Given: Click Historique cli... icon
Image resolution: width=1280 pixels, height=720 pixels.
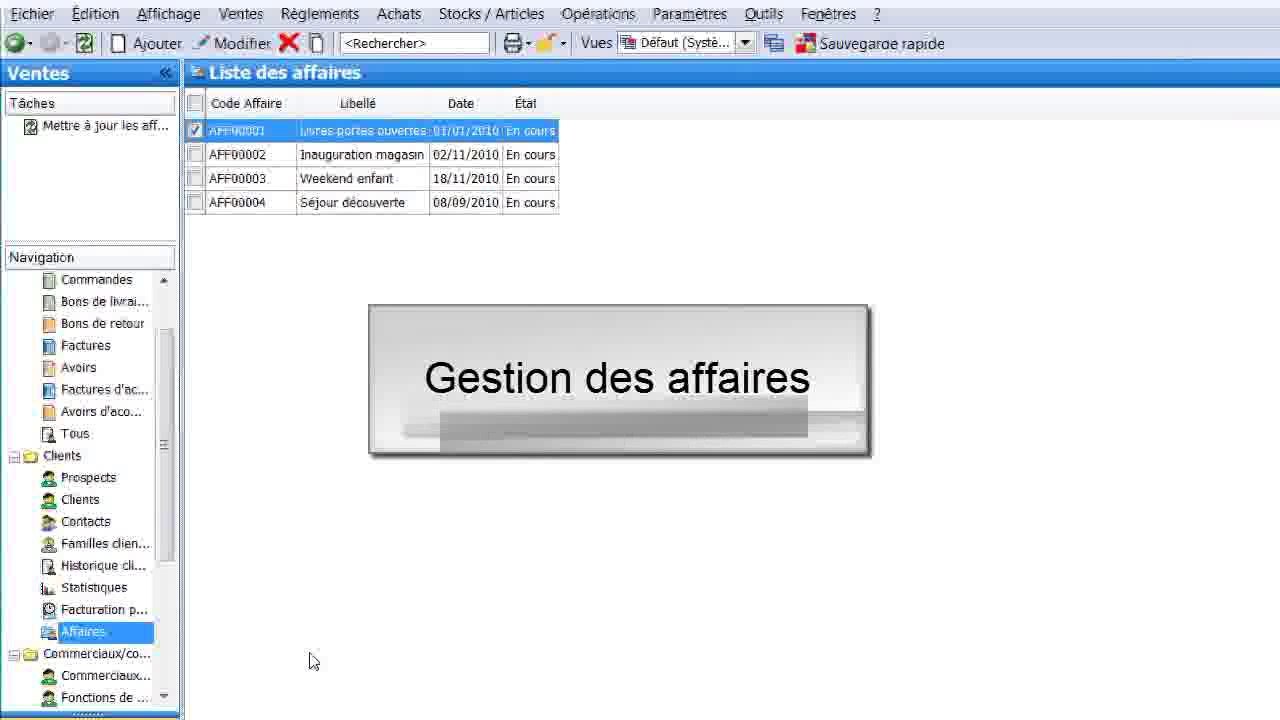Looking at the screenshot, I should (49, 566).
